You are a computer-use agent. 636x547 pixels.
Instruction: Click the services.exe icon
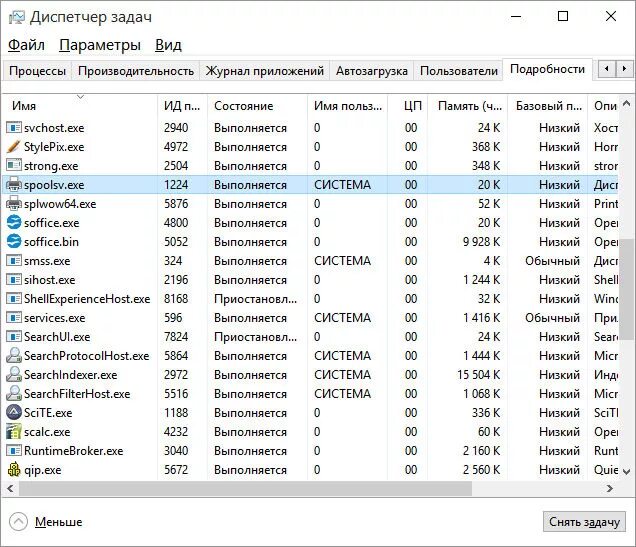(x=13, y=317)
